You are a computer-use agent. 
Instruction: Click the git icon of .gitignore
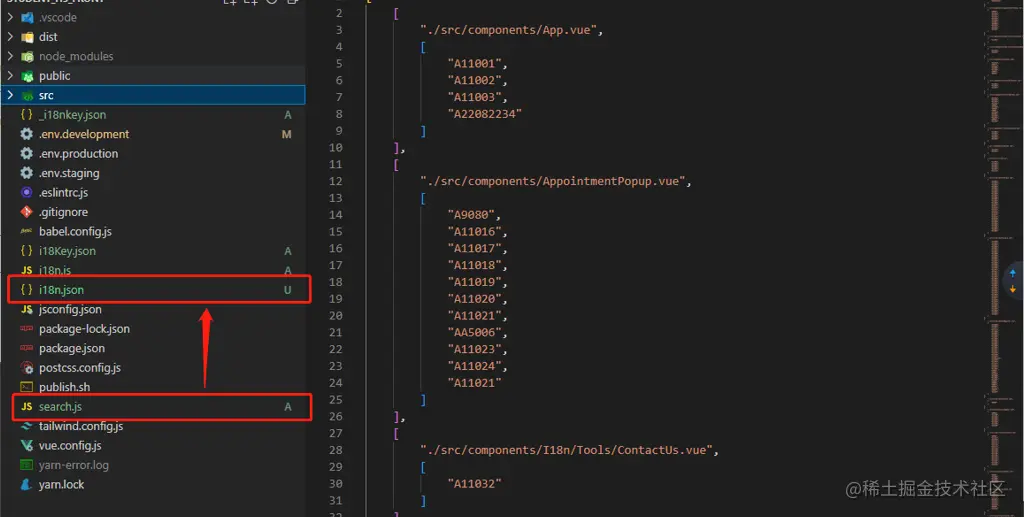27,212
